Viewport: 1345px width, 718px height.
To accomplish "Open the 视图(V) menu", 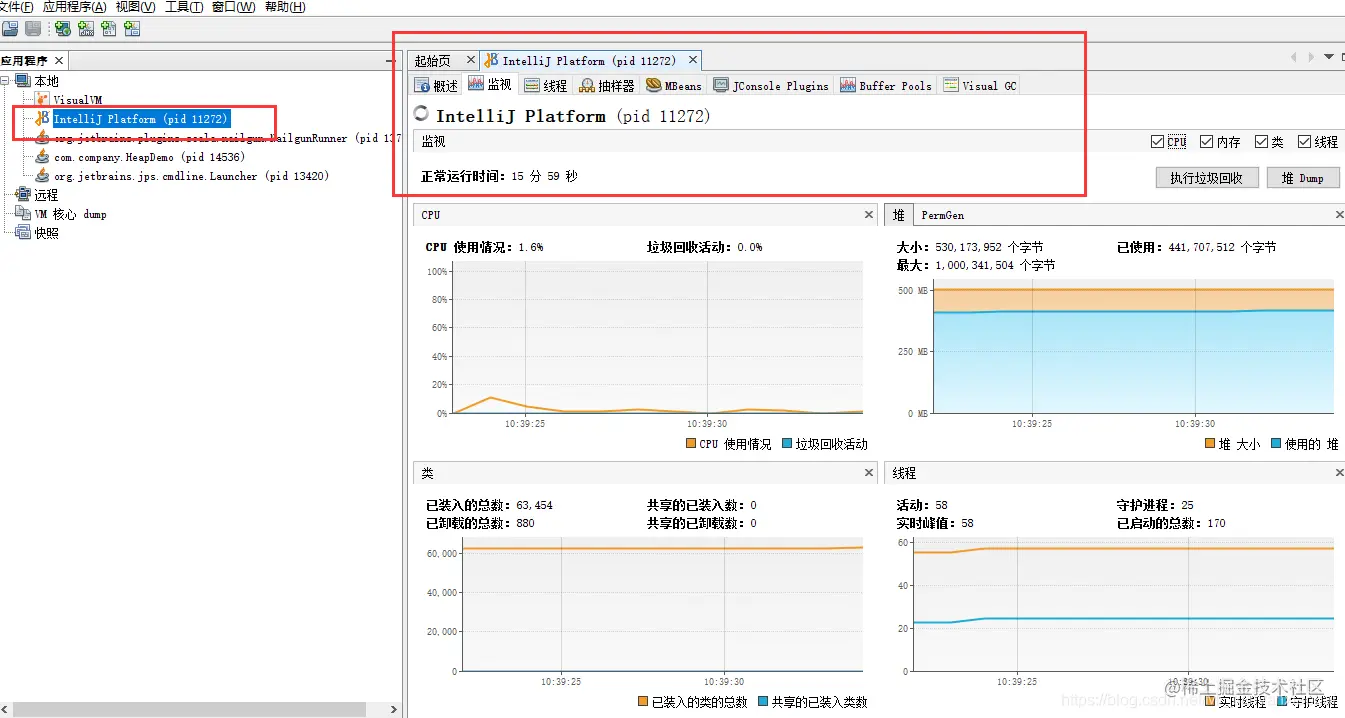I will click(x=136, y=7).
